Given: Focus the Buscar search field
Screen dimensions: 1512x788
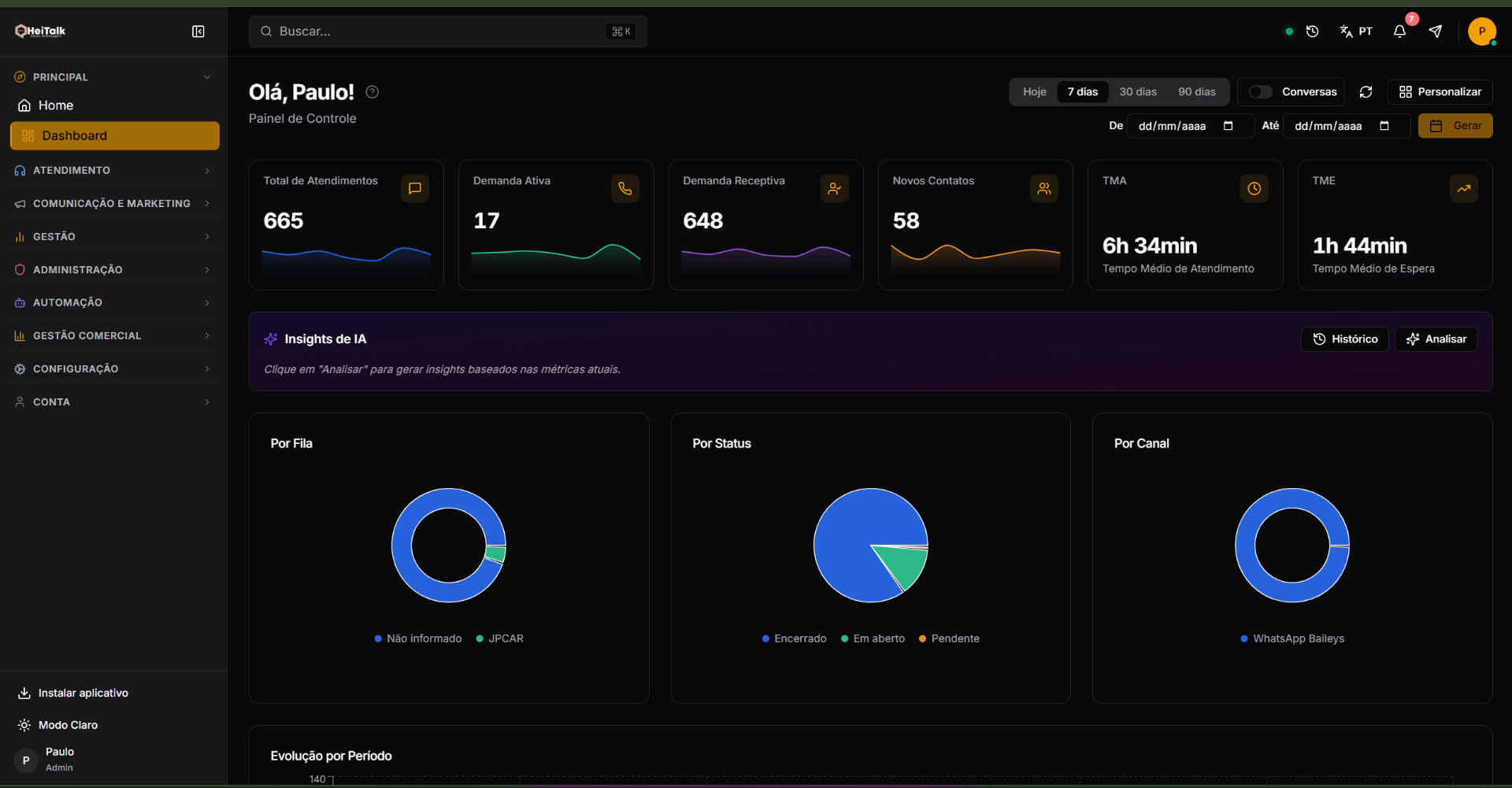Looking at the screenshot, I should click(x=448, y=31).
